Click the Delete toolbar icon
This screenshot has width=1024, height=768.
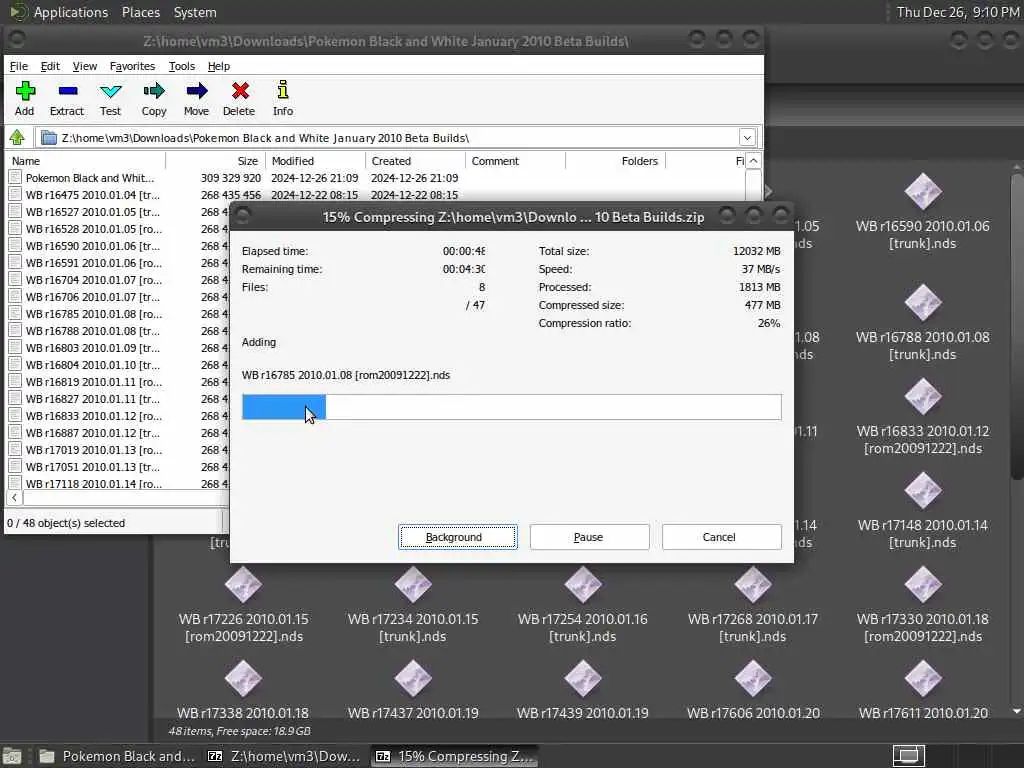click(x=239, y=98)
